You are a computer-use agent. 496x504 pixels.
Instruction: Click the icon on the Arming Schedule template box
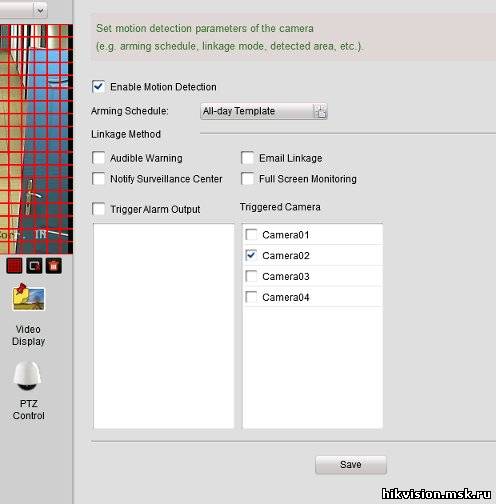(320, 111)
